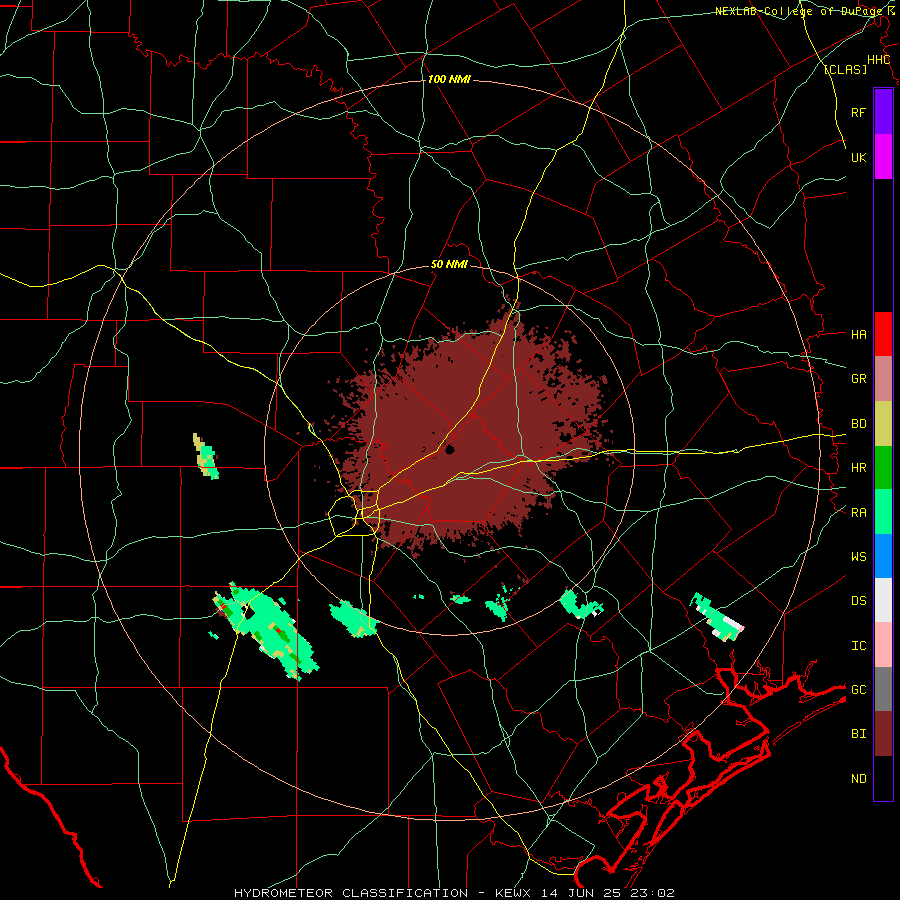Choose the light green RA legend swatch

[883, 512]
